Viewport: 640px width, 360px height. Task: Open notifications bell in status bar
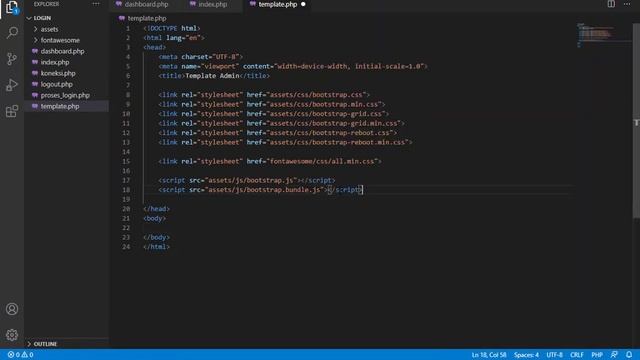click(x=629, y=355)
